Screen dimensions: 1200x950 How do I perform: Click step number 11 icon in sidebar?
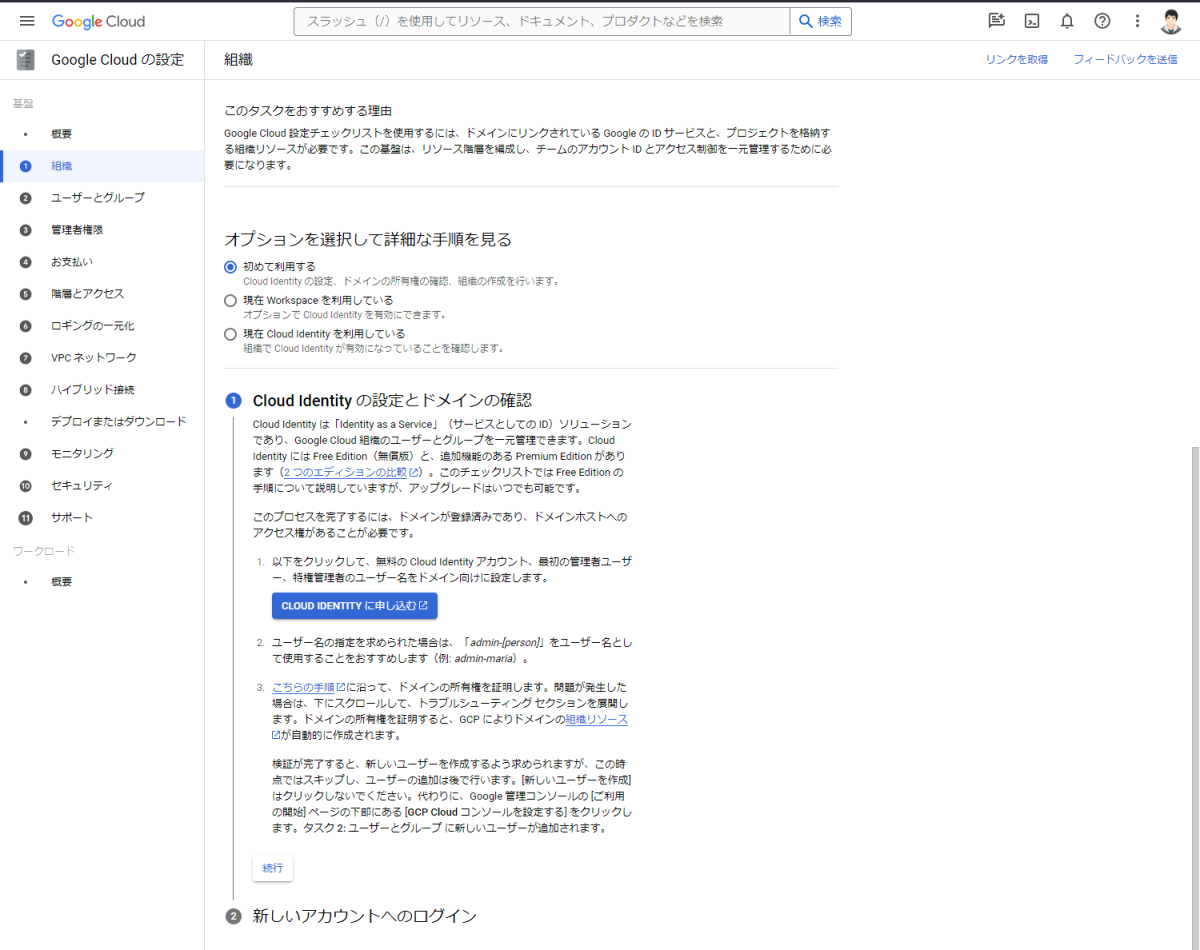coord(26,518)
